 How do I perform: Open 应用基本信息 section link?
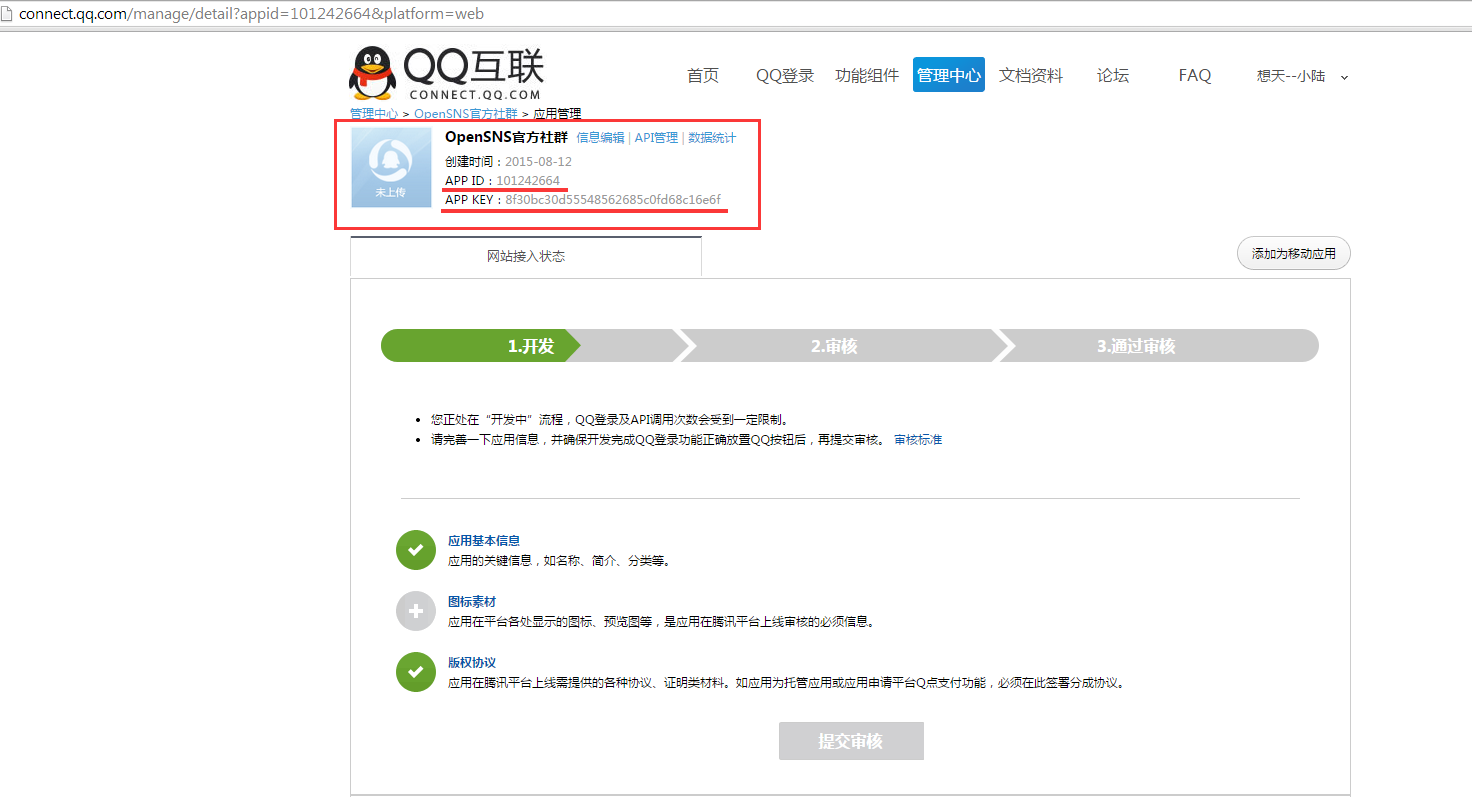tap(484, 541)
